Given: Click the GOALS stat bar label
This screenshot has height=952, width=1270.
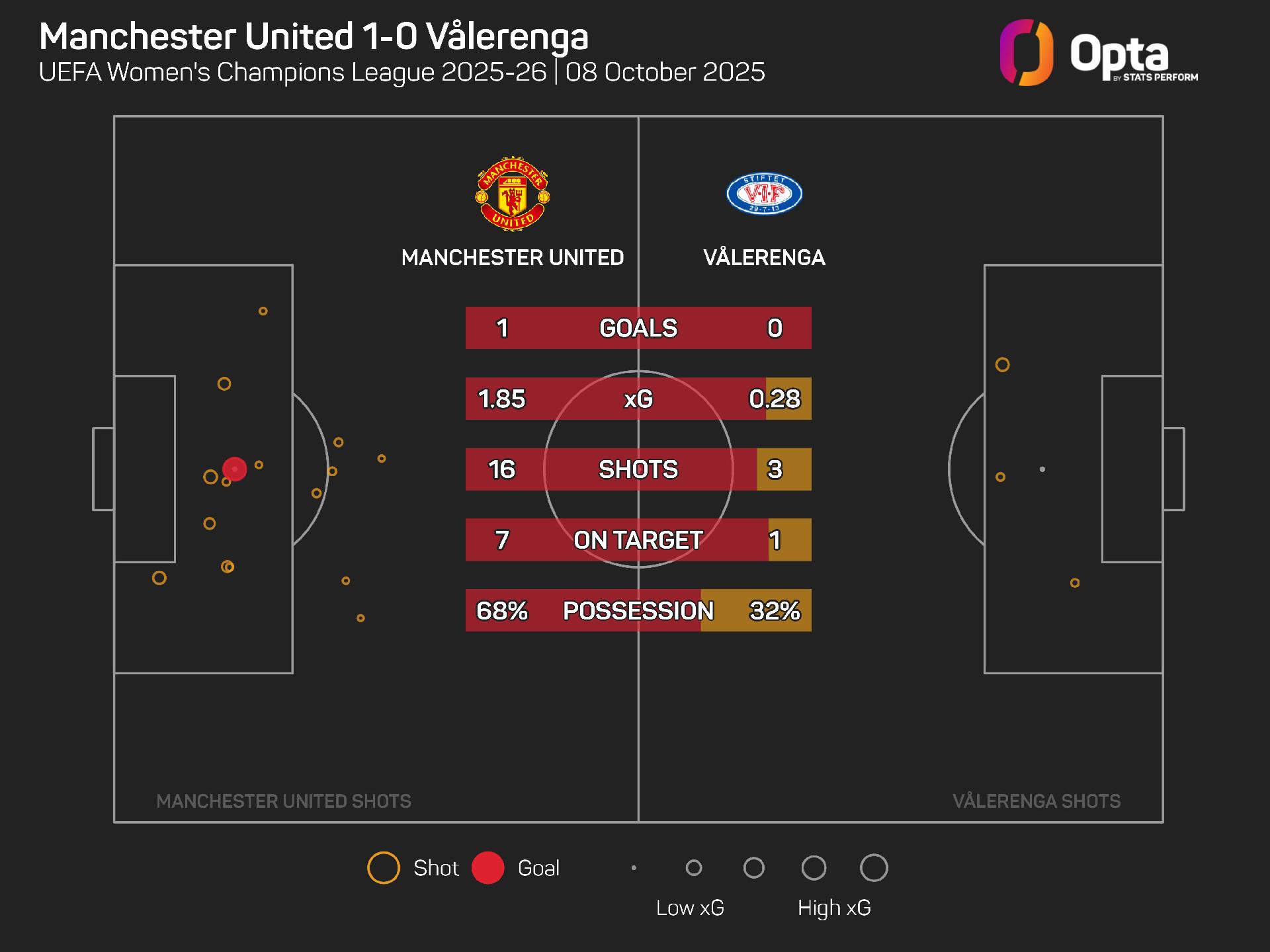Looking at the screenshot, I should [638, 328].
